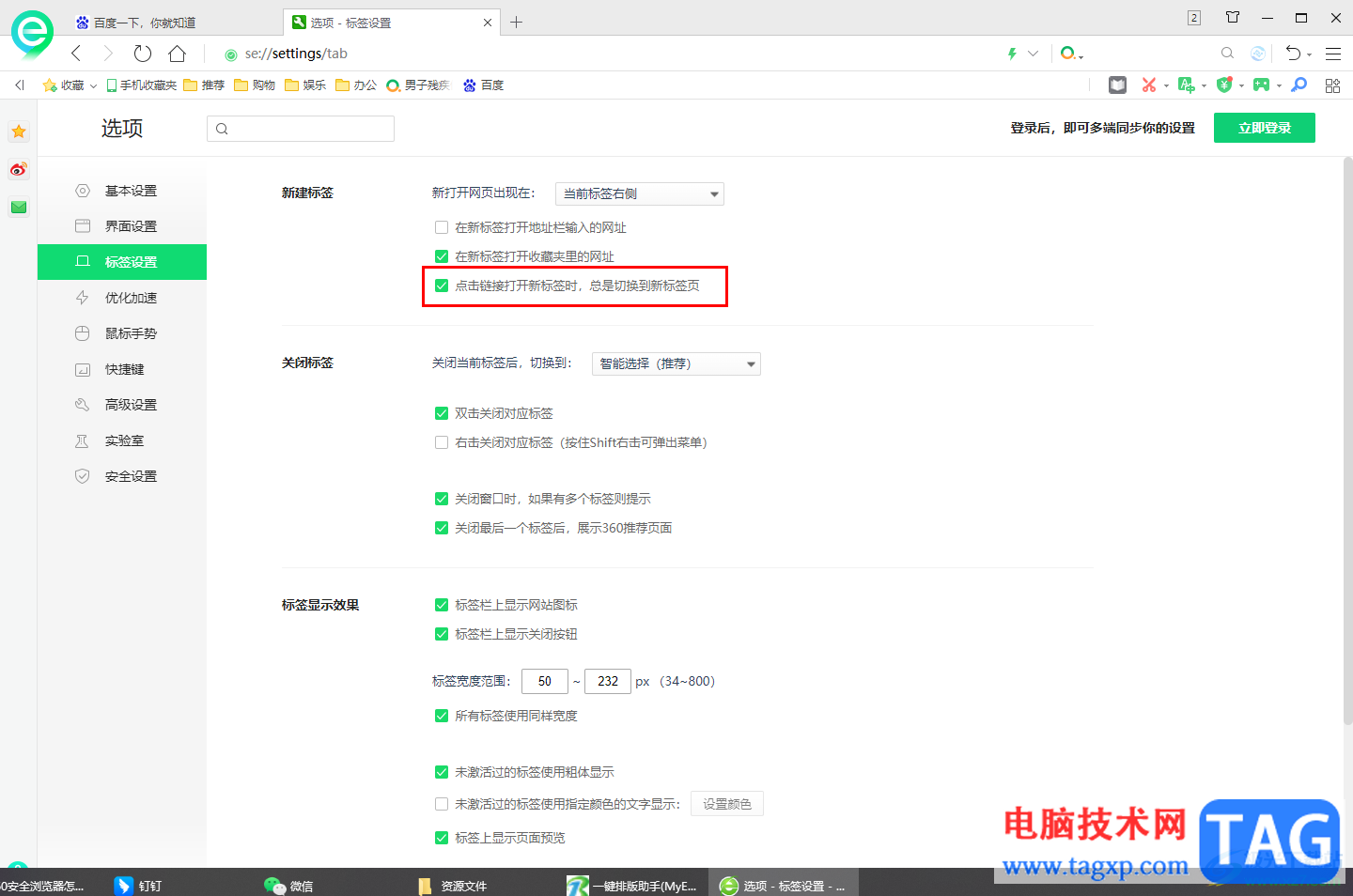Image resolution: width=1353 pixels, height=896 pixels.
Task: Select the screenshot scissors tool
Action: pyautogui.click(x=1150, y=85)
